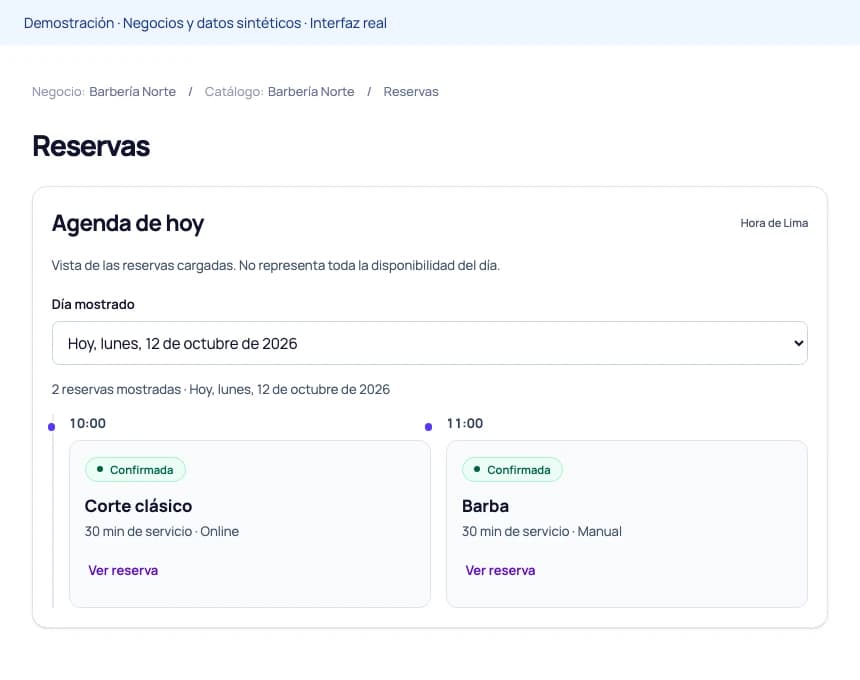Click the Hora de Lima label
The height and width of the screenshot is (680, 860).
[x=774, y=223]
